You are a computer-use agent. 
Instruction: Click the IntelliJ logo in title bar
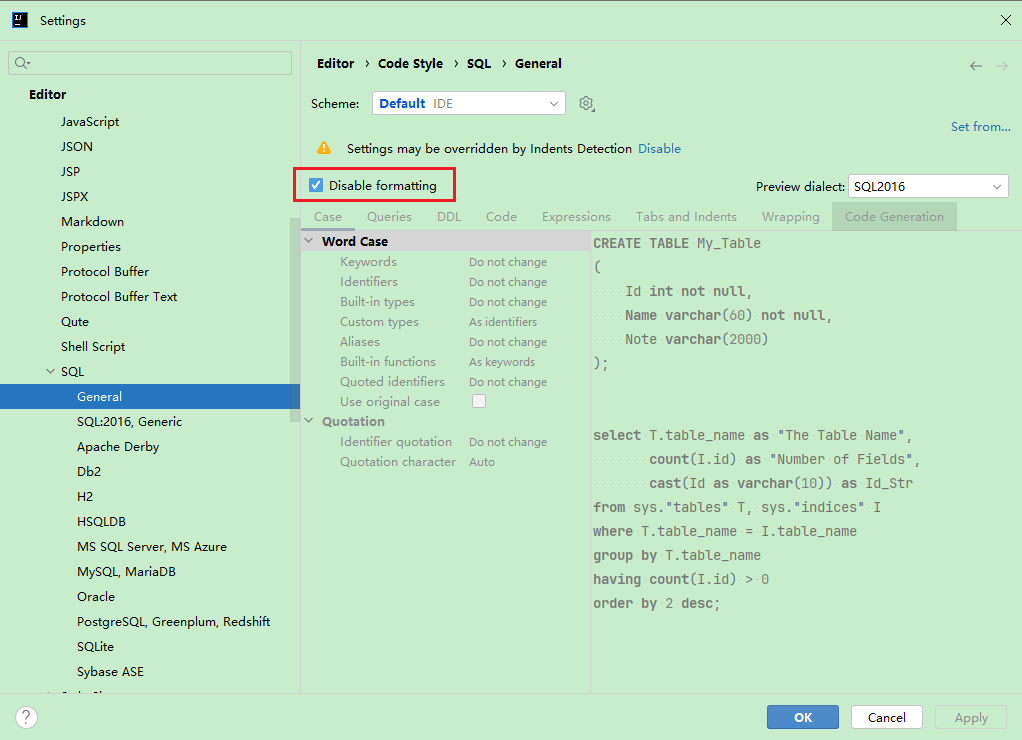click(x=20, y=20)
